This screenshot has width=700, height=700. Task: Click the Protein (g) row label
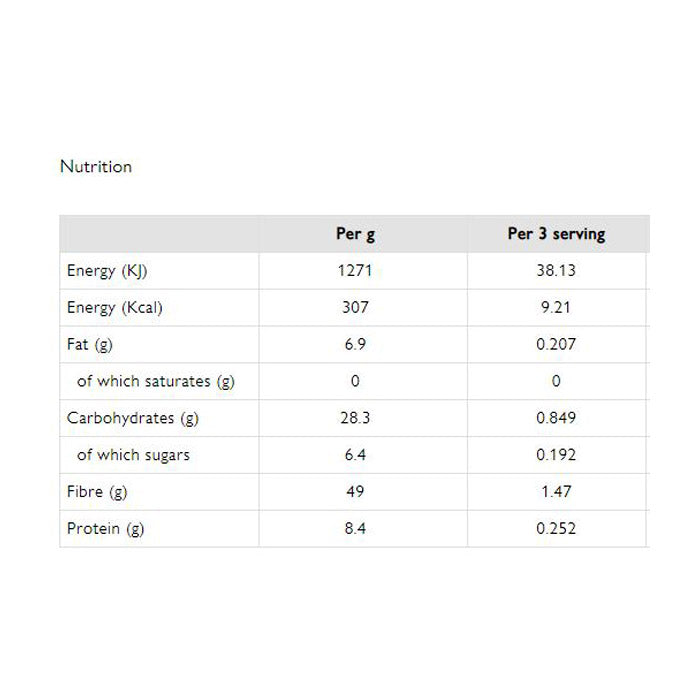(x=105, y=529)
